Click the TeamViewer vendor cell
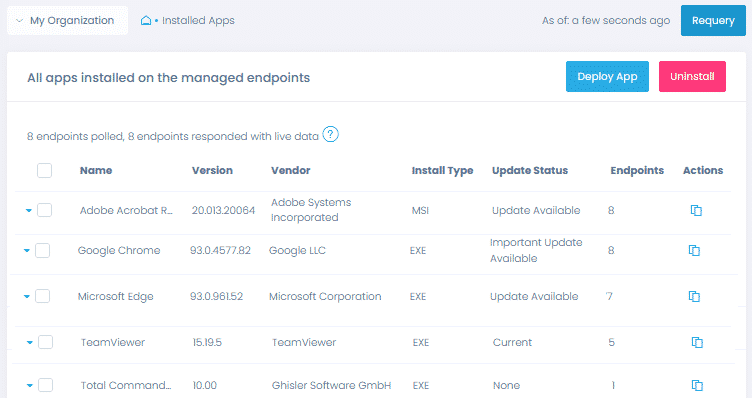Image resolution: width=752 pixels, height=398 pixels. [304, 342]
